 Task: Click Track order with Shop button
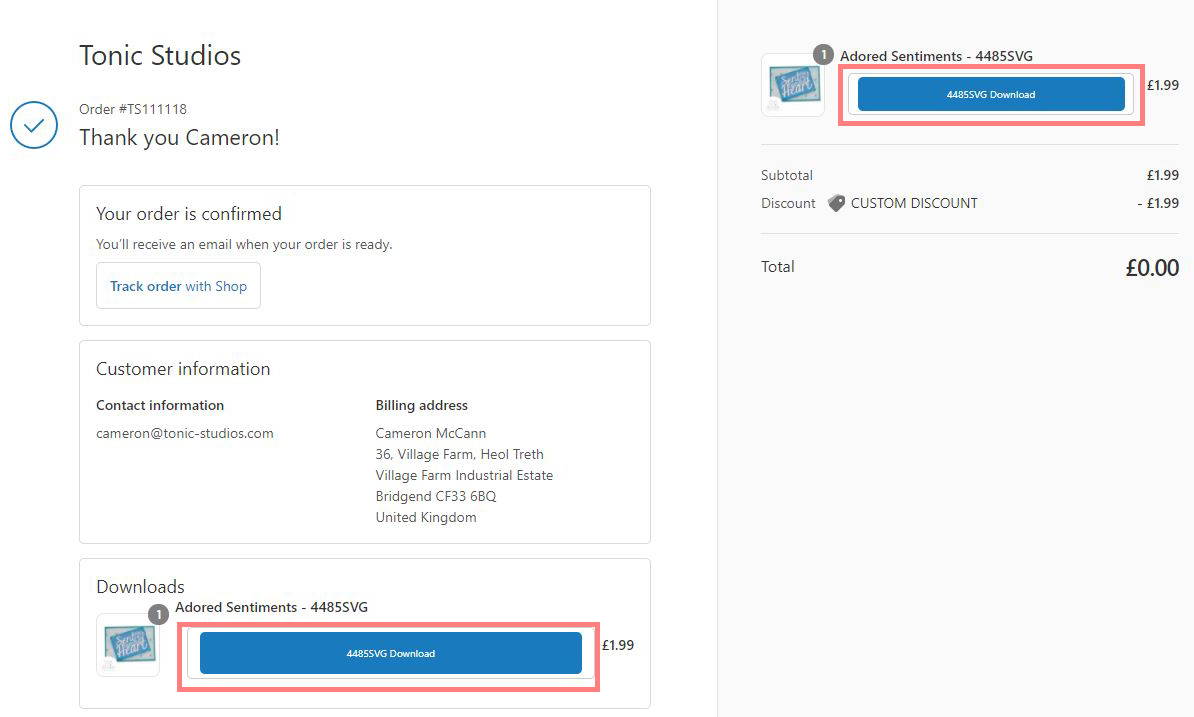pyautogui.click(x=178, y=285)
